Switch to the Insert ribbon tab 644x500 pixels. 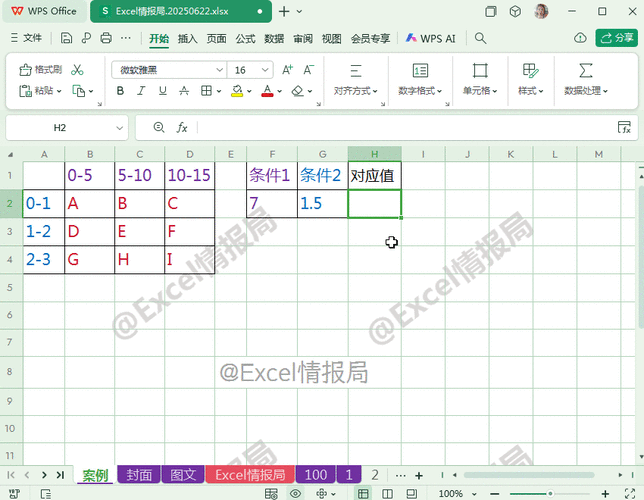click(188, 39)
